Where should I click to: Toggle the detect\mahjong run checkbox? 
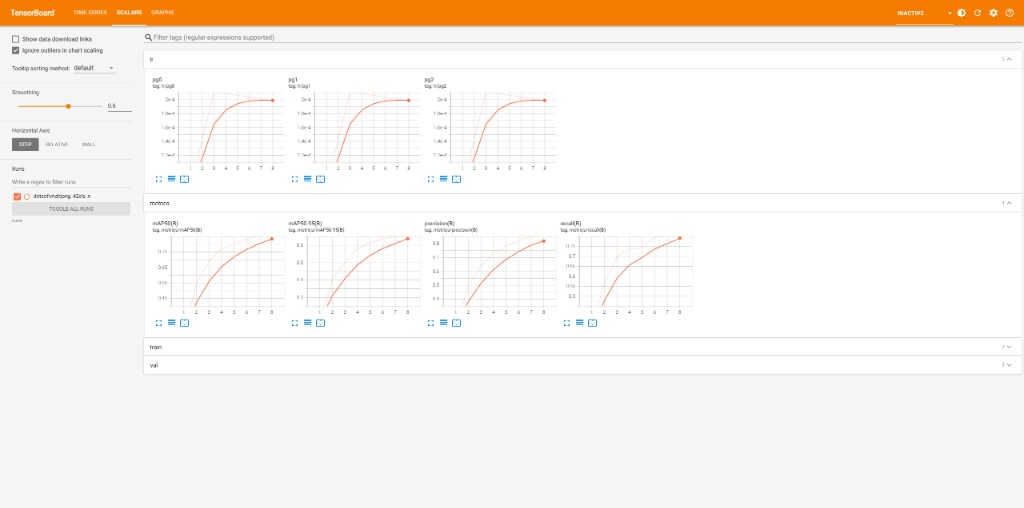(17, 197)
